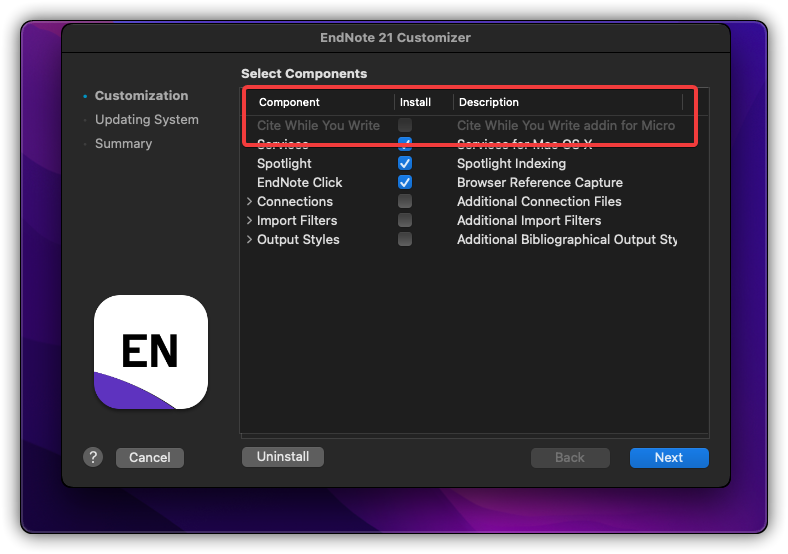Click the Spotlight Indexing description
788x554 pixels.
[x=511, y=163]
